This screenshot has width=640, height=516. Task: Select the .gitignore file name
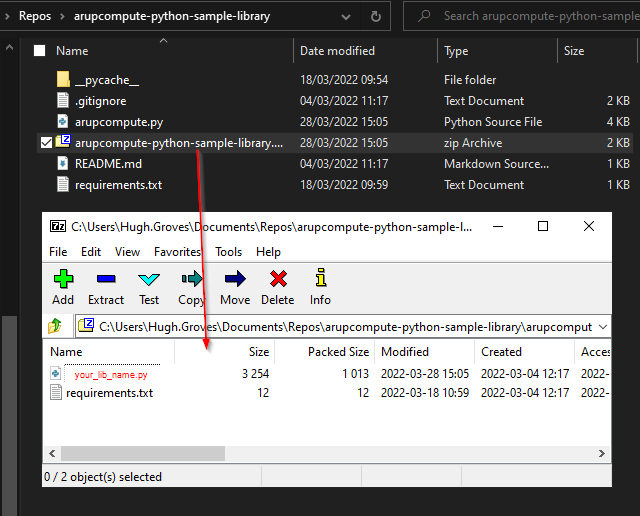(100, 101)
